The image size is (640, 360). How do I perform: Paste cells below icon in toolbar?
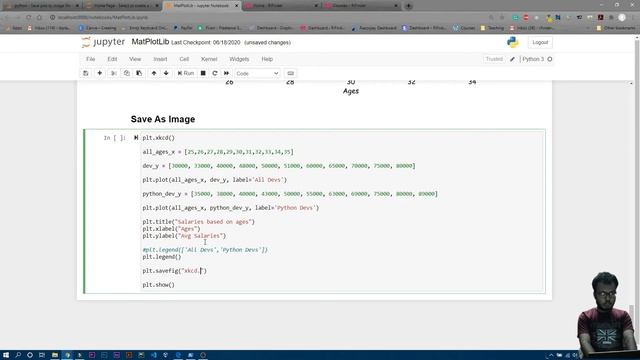pos(139,73)
